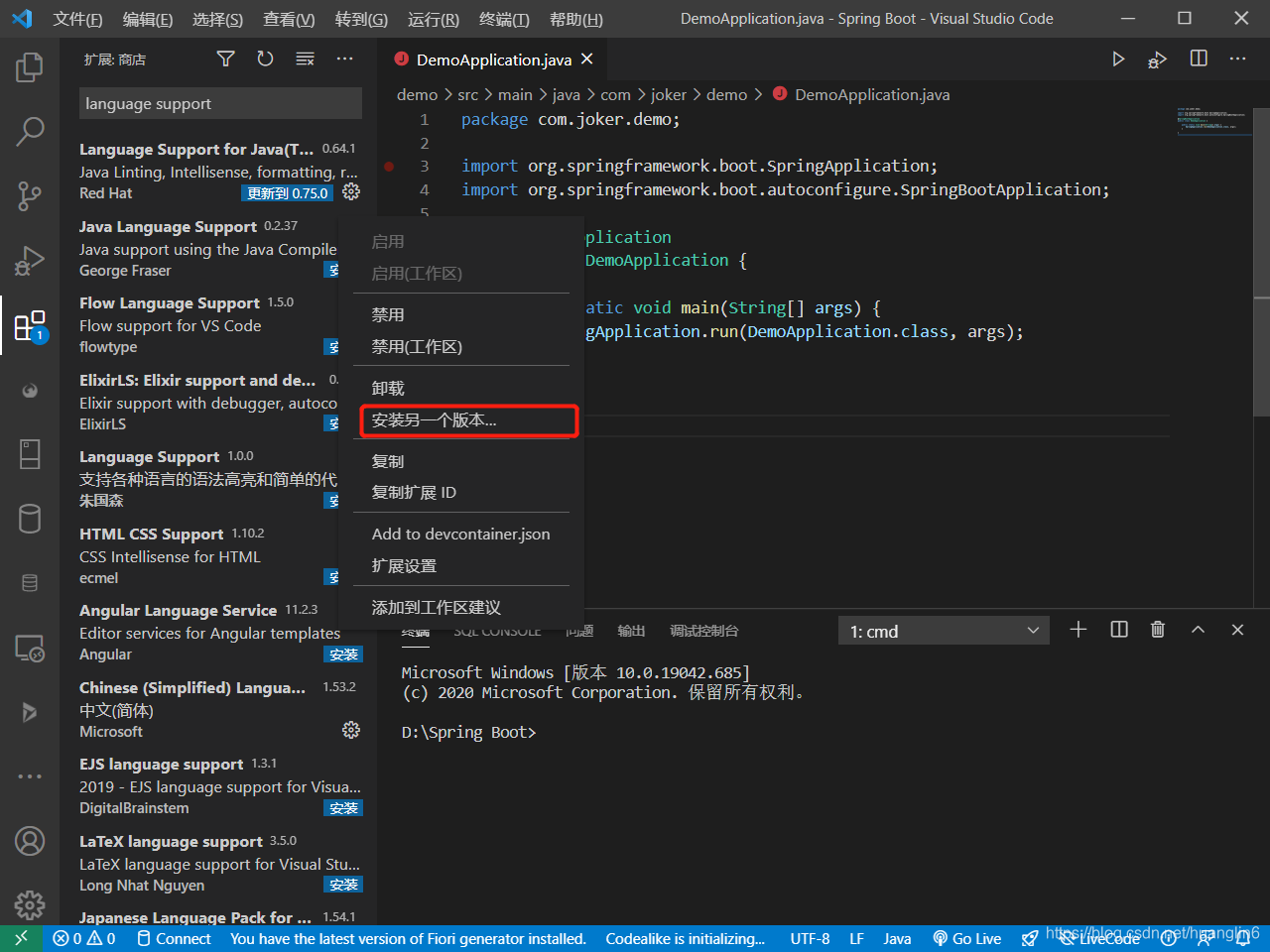Close the DemoApplication.java tab

pos(587,59)
